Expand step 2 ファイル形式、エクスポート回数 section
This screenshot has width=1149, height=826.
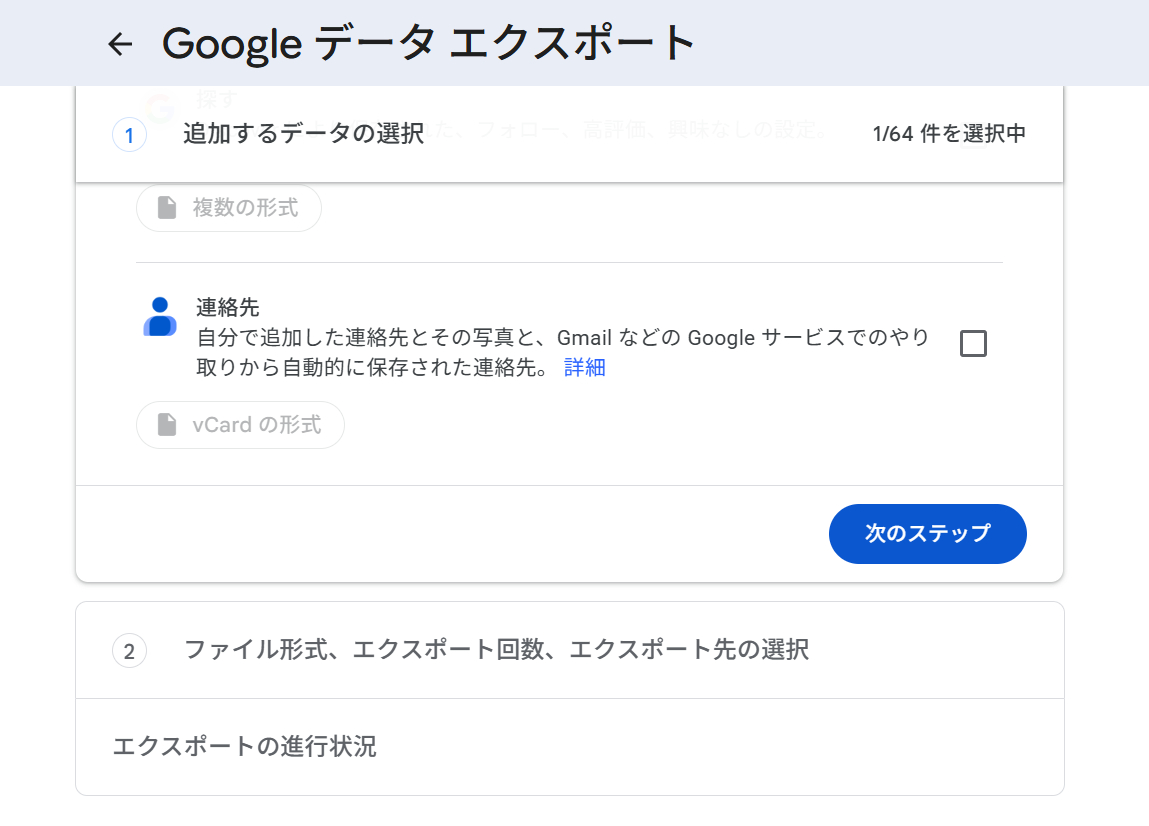point(569,650)
